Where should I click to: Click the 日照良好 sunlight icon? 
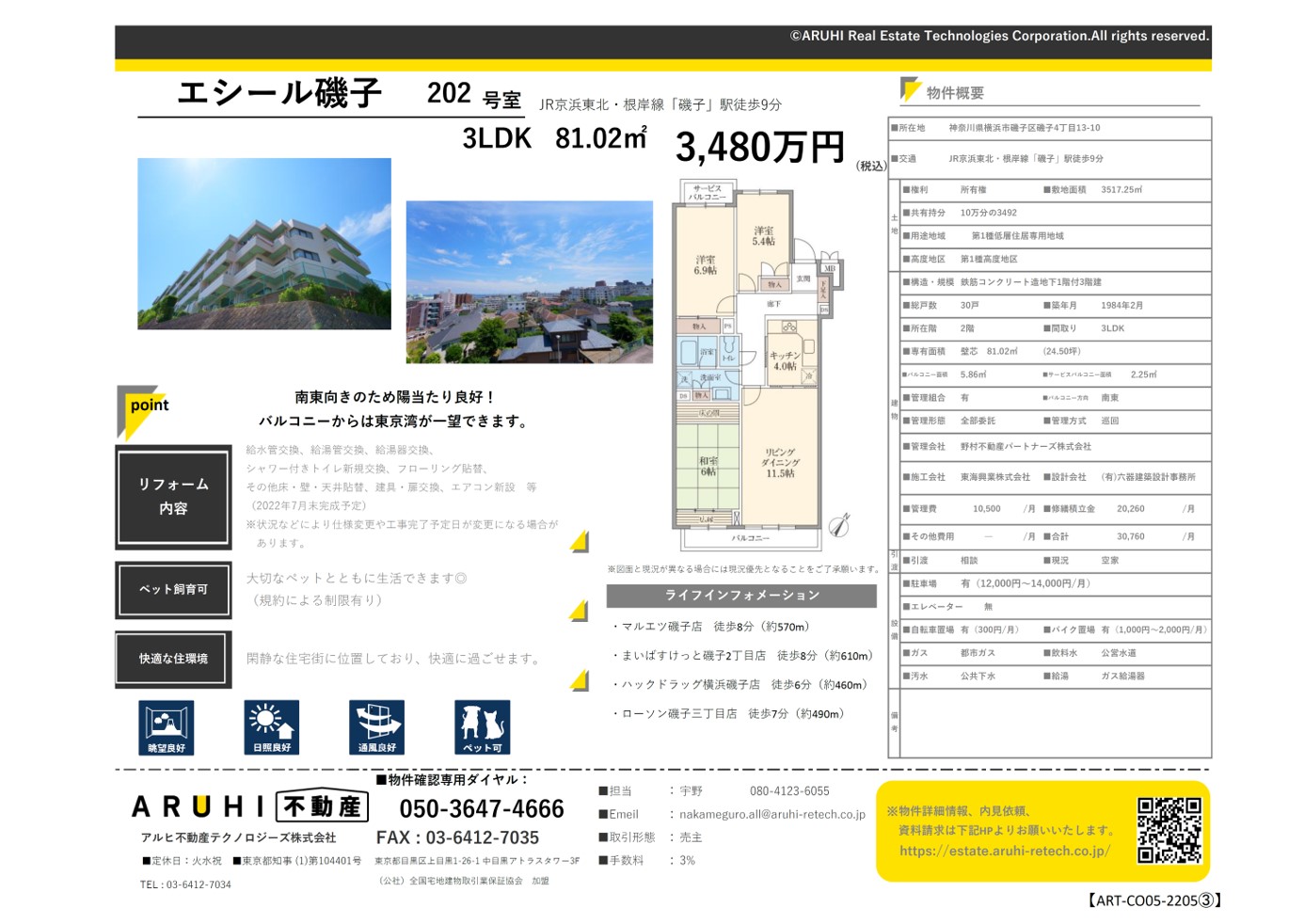[x=272, y=727]
